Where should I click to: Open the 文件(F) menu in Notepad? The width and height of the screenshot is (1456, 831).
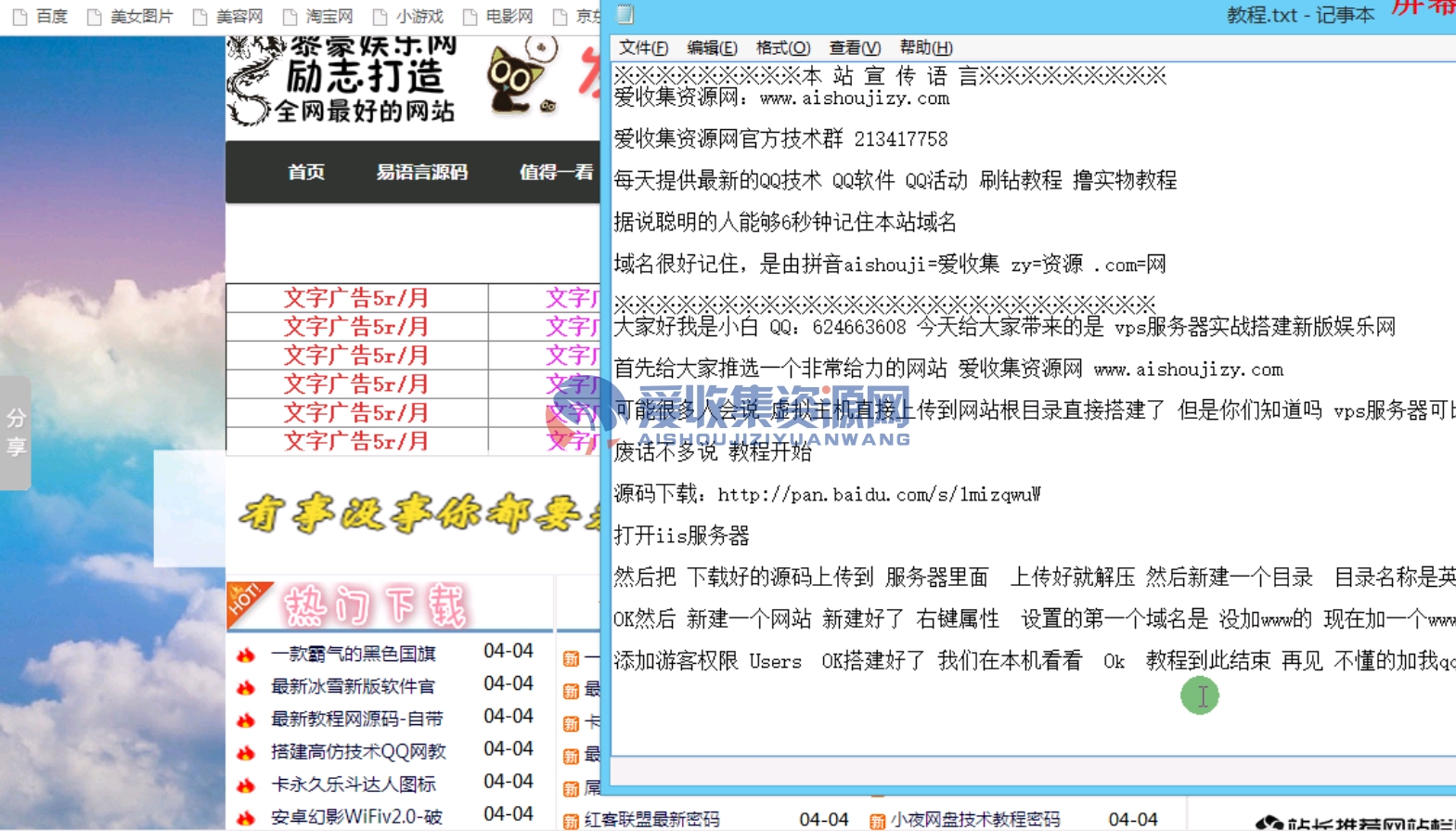pyautogui.click(x=643, y=47)
